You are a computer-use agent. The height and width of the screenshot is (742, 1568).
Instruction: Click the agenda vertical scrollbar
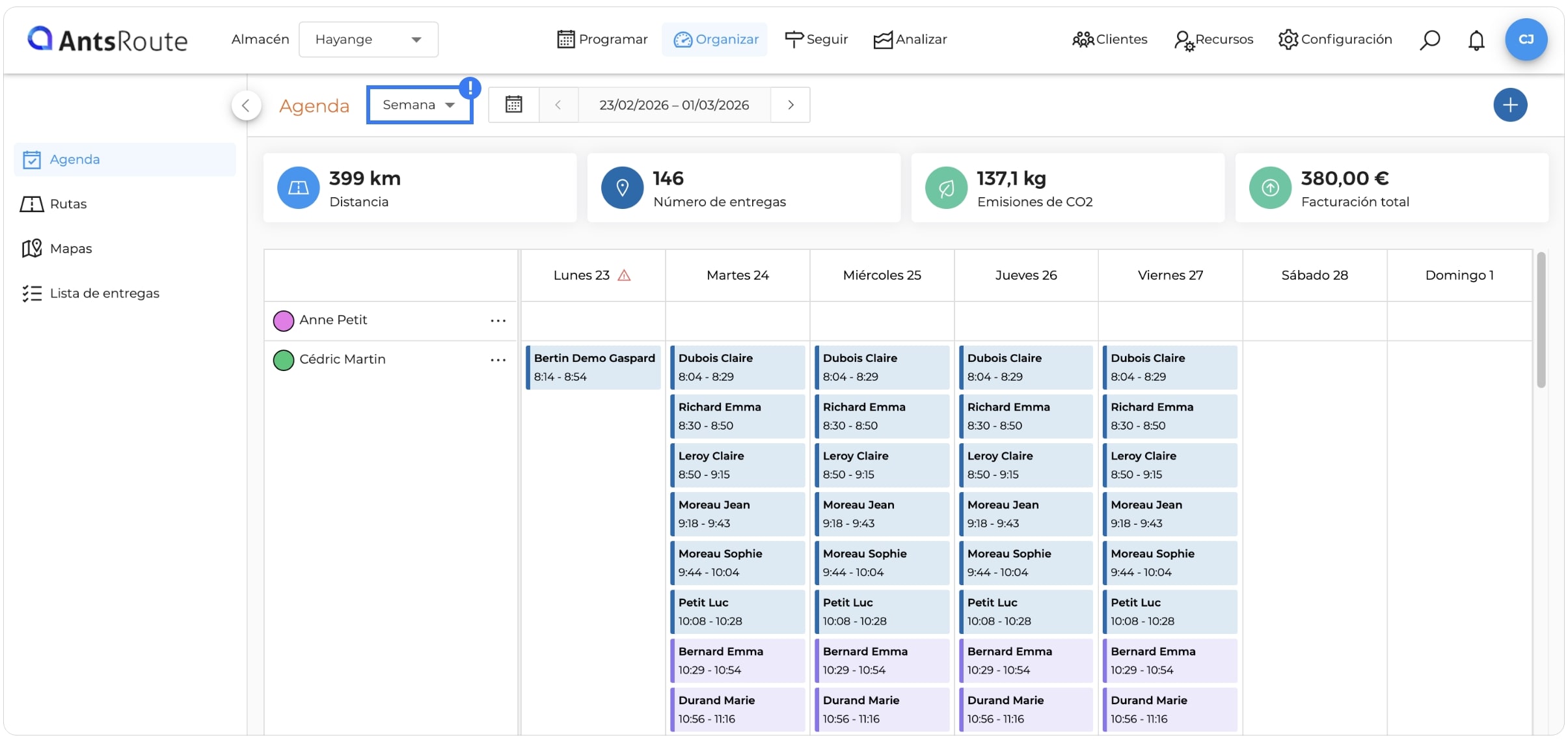(x=1541, y=320)
